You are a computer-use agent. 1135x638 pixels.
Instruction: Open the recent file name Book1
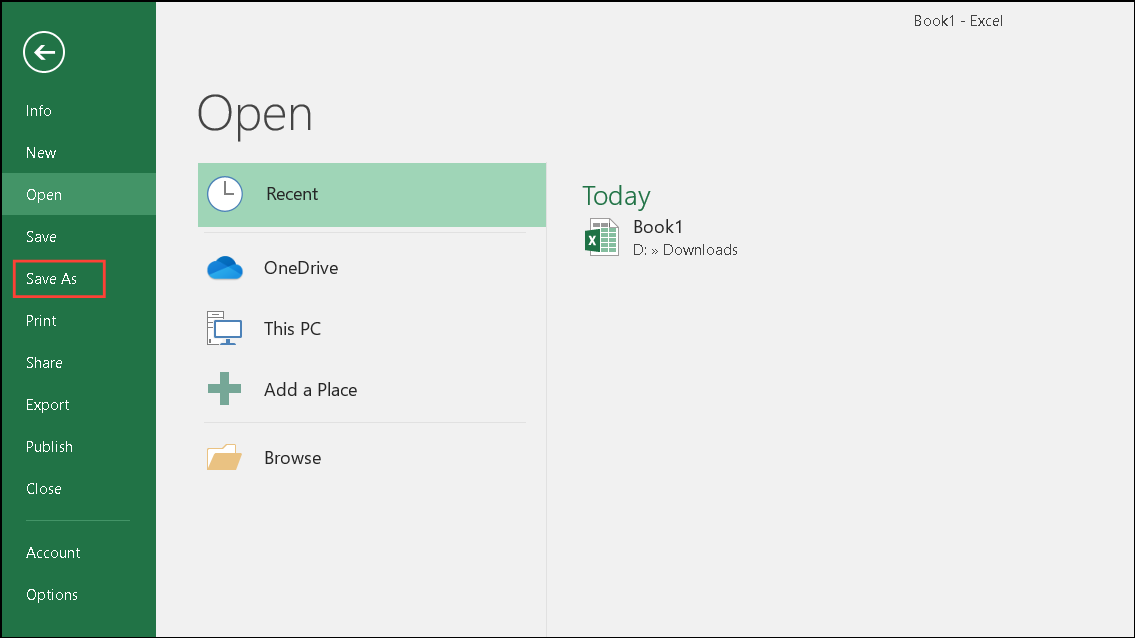pyautogui.click(x=658, y=227)
